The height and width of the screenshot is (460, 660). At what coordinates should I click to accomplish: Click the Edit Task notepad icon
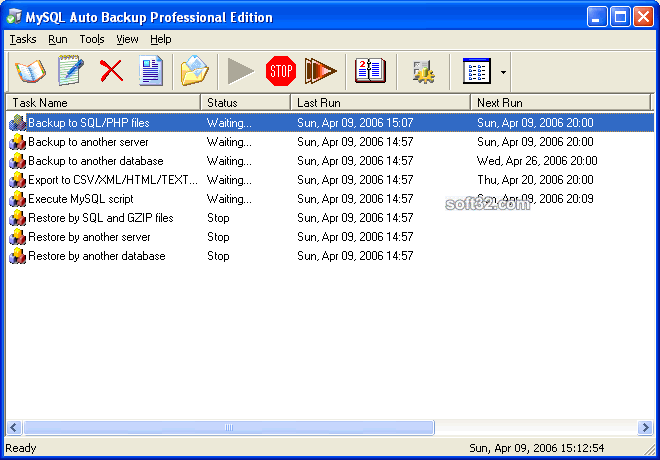click(x=71, y=71)
